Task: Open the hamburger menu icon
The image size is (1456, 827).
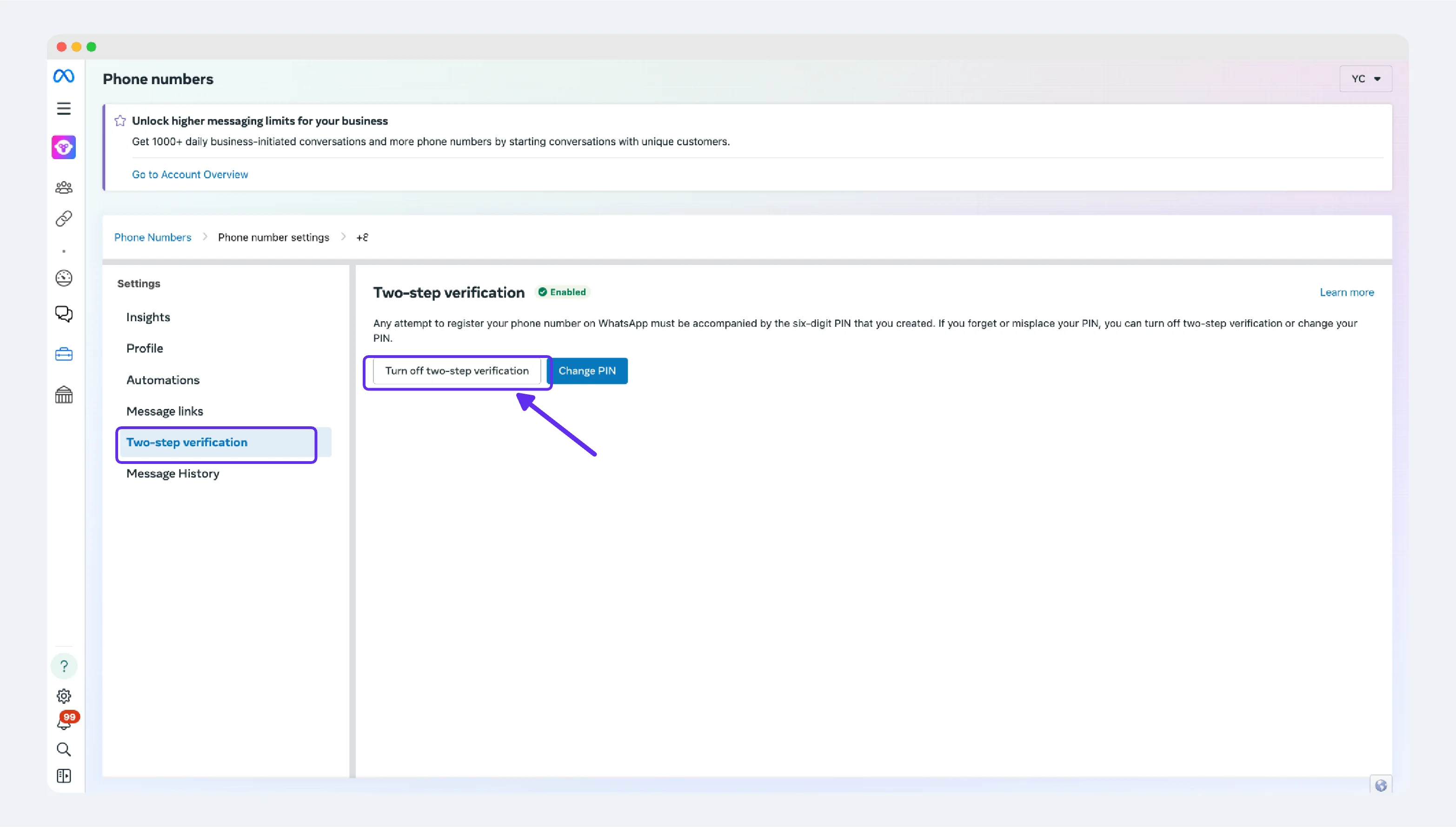Action: (64, 108)
